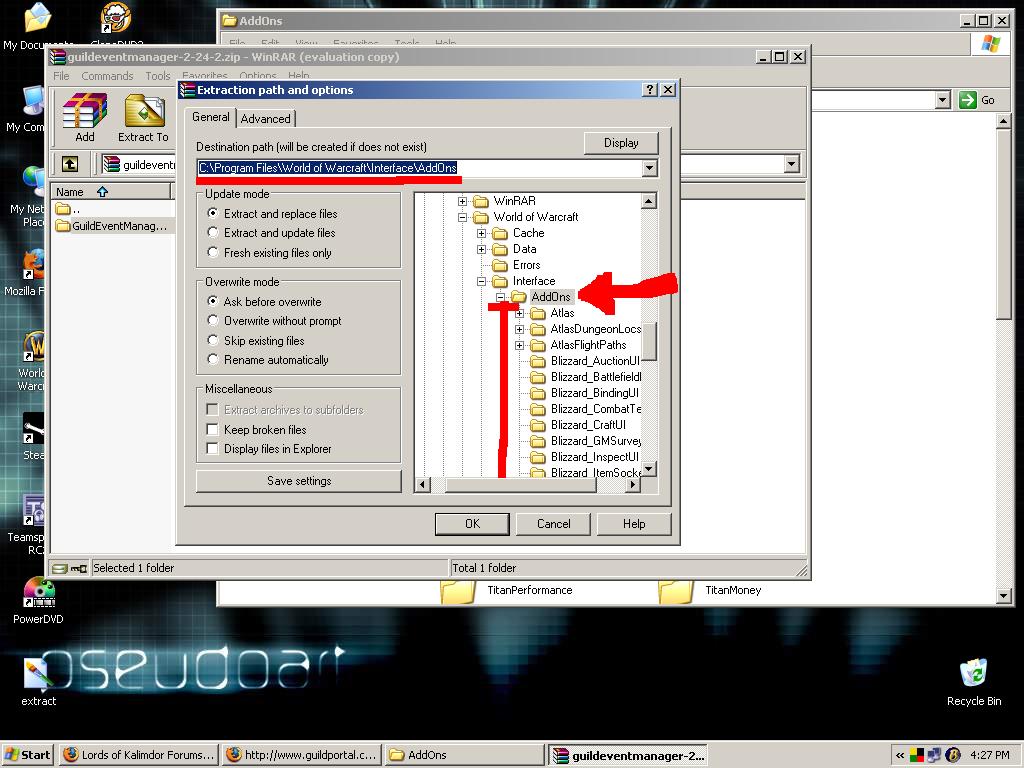Viewport: 1024px width, 768px height.
Task: Collapse the Interface tree node
Action: point(481,281)
